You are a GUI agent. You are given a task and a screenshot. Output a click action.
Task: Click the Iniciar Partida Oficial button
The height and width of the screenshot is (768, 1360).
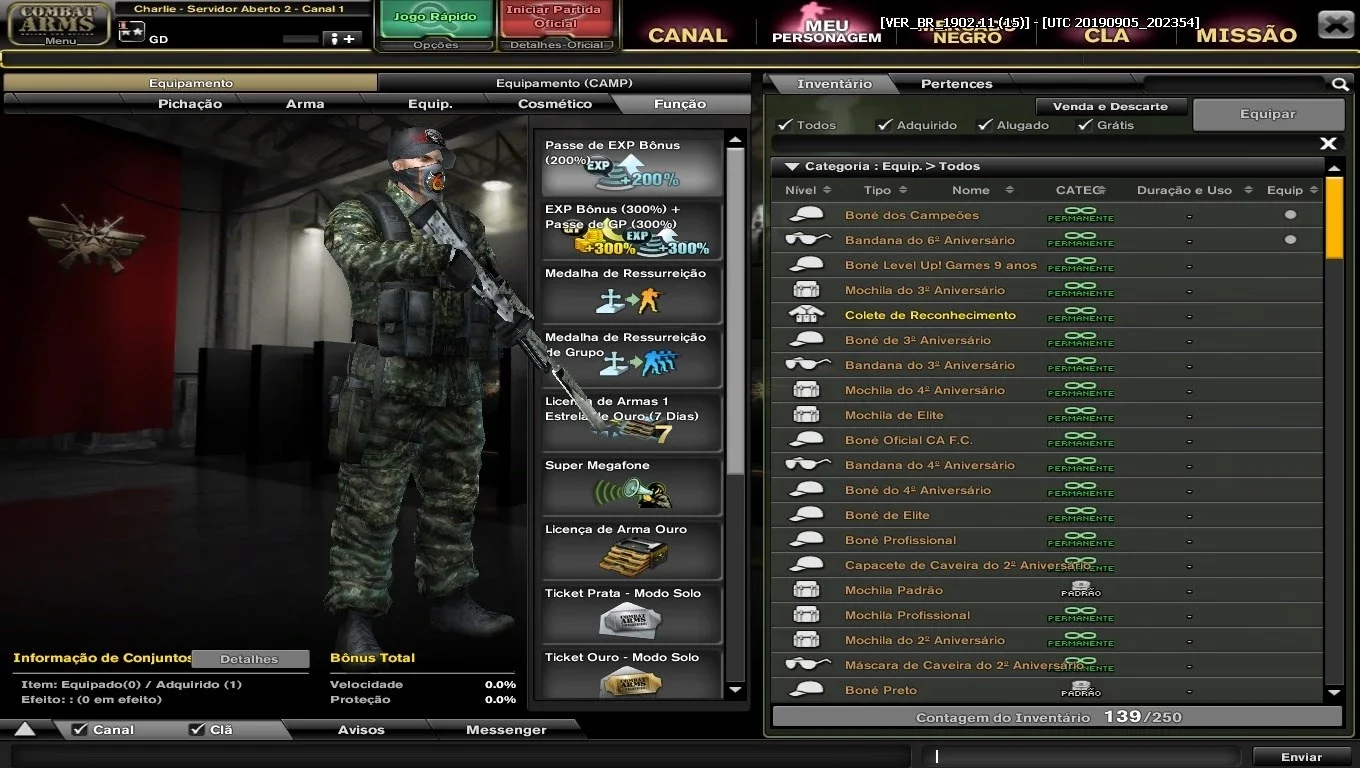pos(555,17)
